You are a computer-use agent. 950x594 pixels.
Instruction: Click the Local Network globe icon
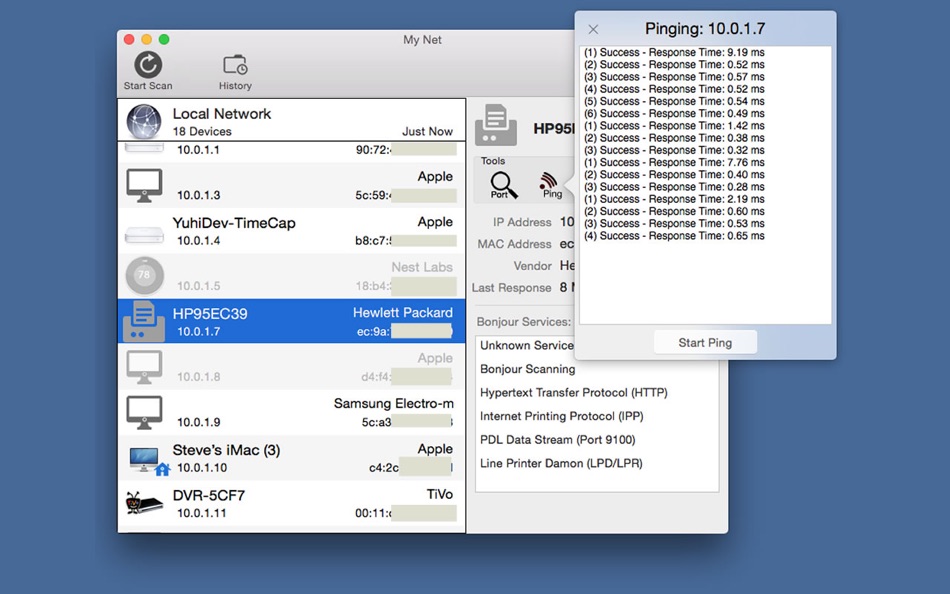point(144,121)
